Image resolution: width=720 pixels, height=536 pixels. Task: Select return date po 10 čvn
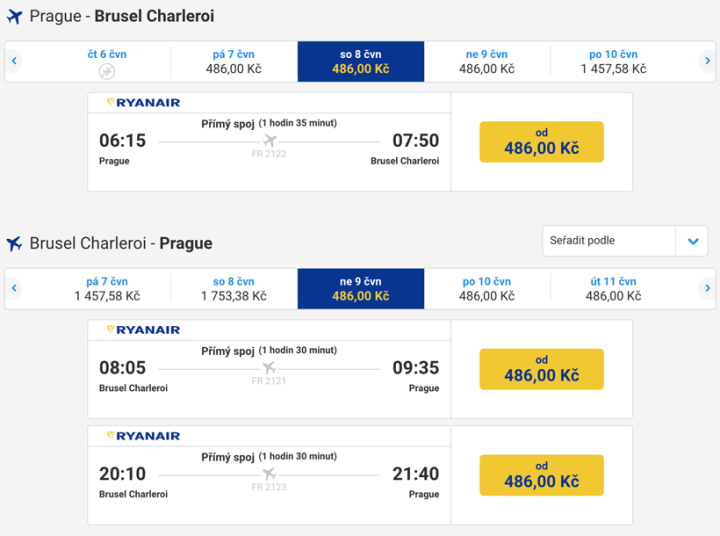[487, 288]
